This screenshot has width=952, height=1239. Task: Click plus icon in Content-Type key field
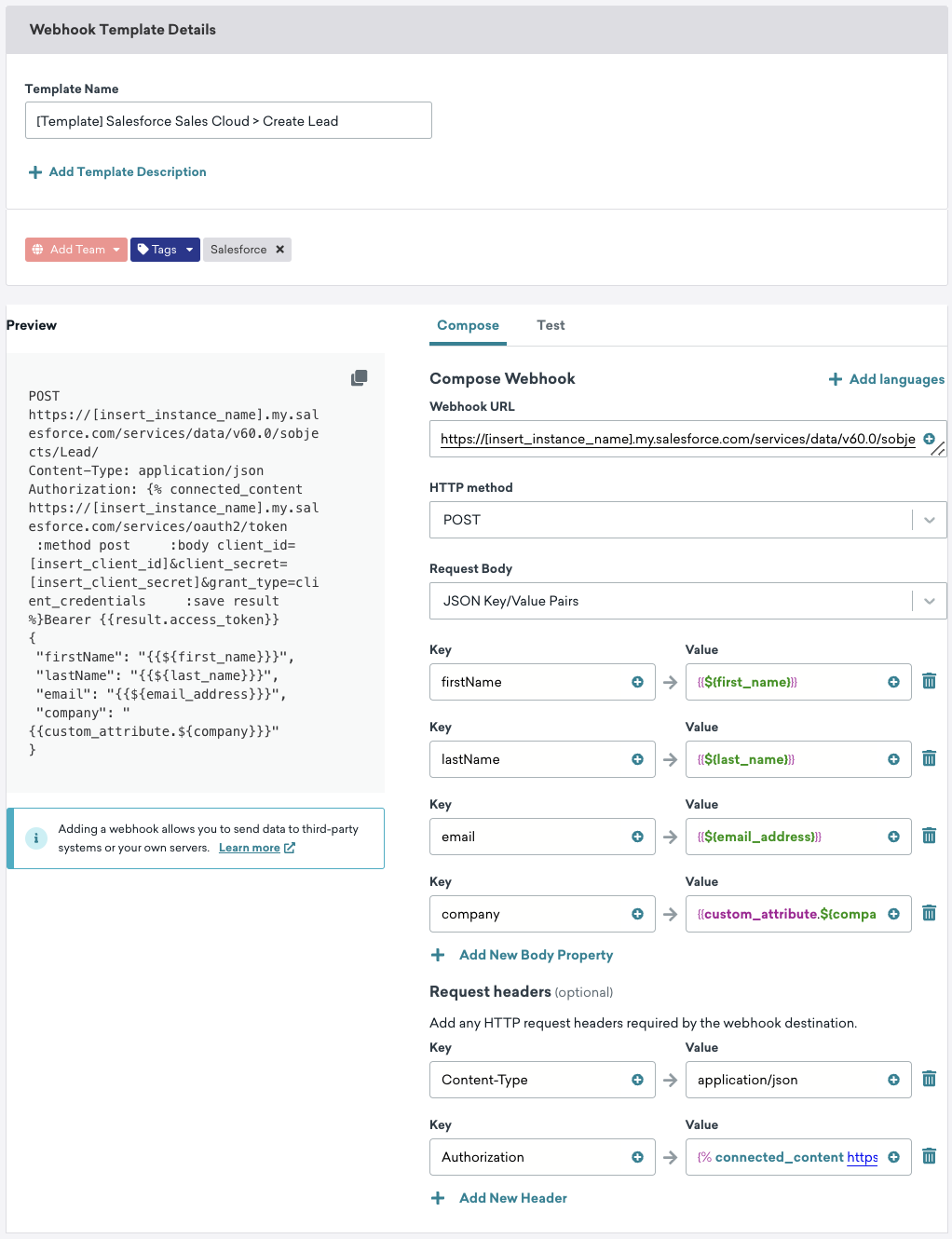coord(637,1080)
